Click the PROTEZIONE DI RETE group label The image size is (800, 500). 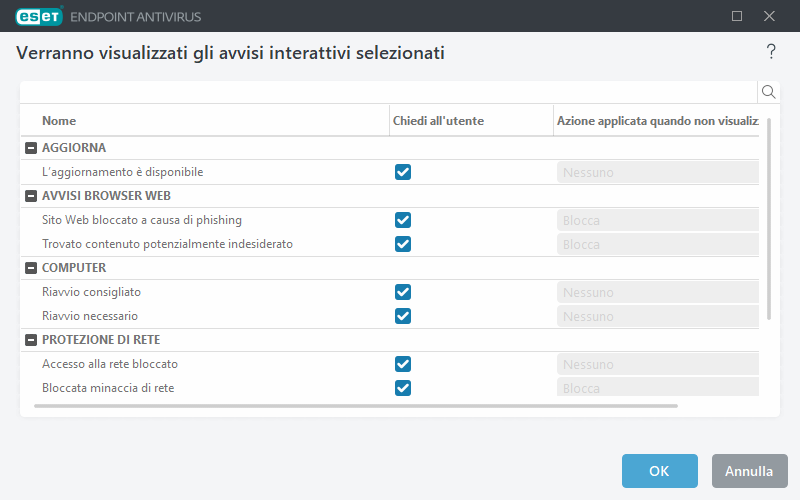coord(101,340)
